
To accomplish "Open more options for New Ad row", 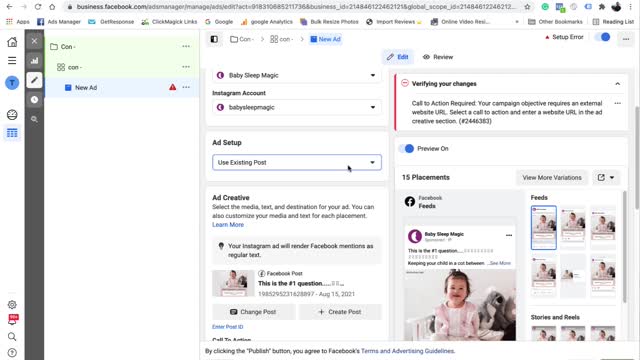I will [x=186, y=87].
